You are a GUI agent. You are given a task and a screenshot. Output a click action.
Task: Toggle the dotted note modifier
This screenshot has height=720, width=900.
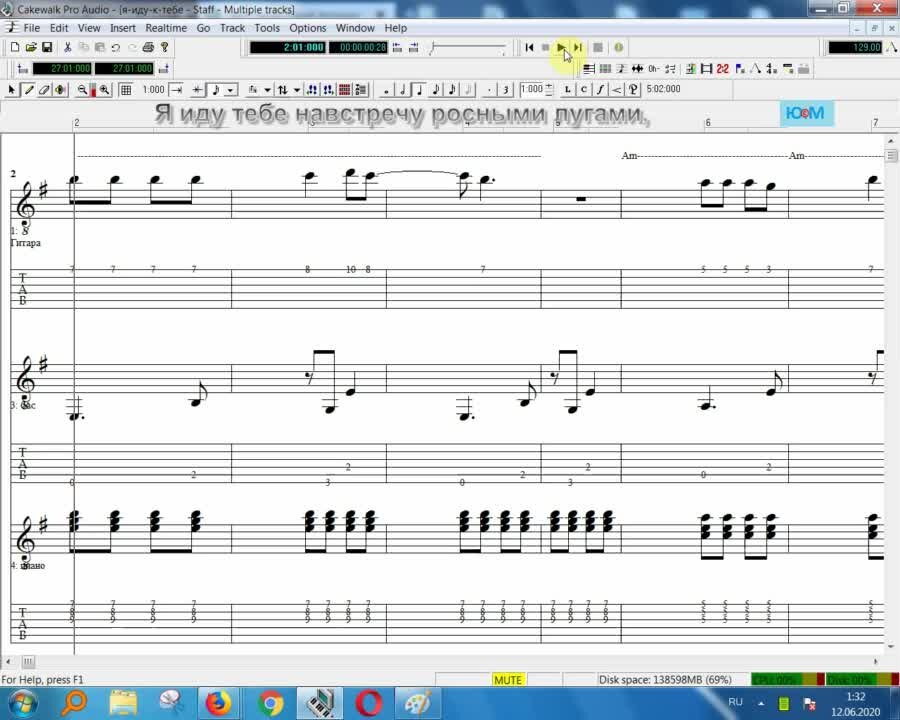(x=488, y=90)
